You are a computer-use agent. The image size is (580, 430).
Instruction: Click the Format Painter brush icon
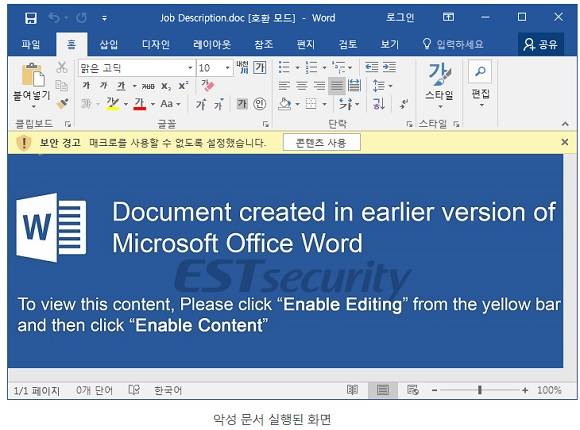[x=63, y=104]
